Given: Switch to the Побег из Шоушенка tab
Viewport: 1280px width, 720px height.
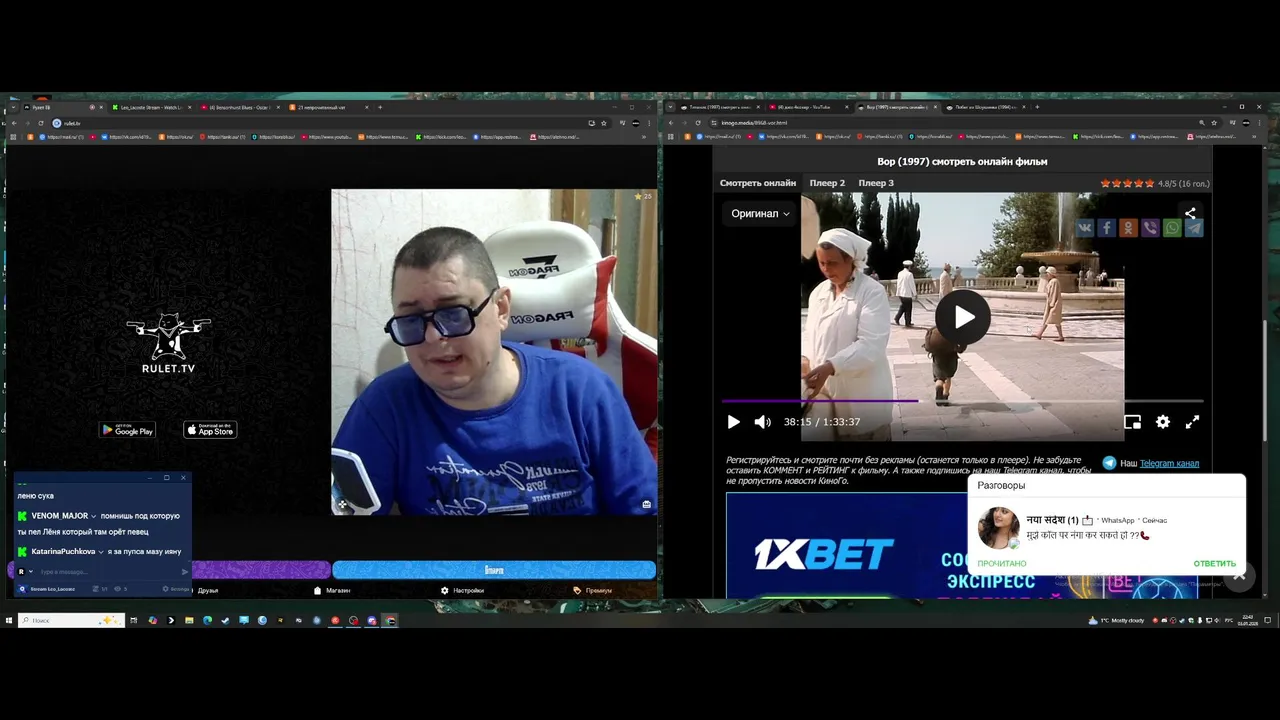Looking at the screenshot, I should click(986, 107).
